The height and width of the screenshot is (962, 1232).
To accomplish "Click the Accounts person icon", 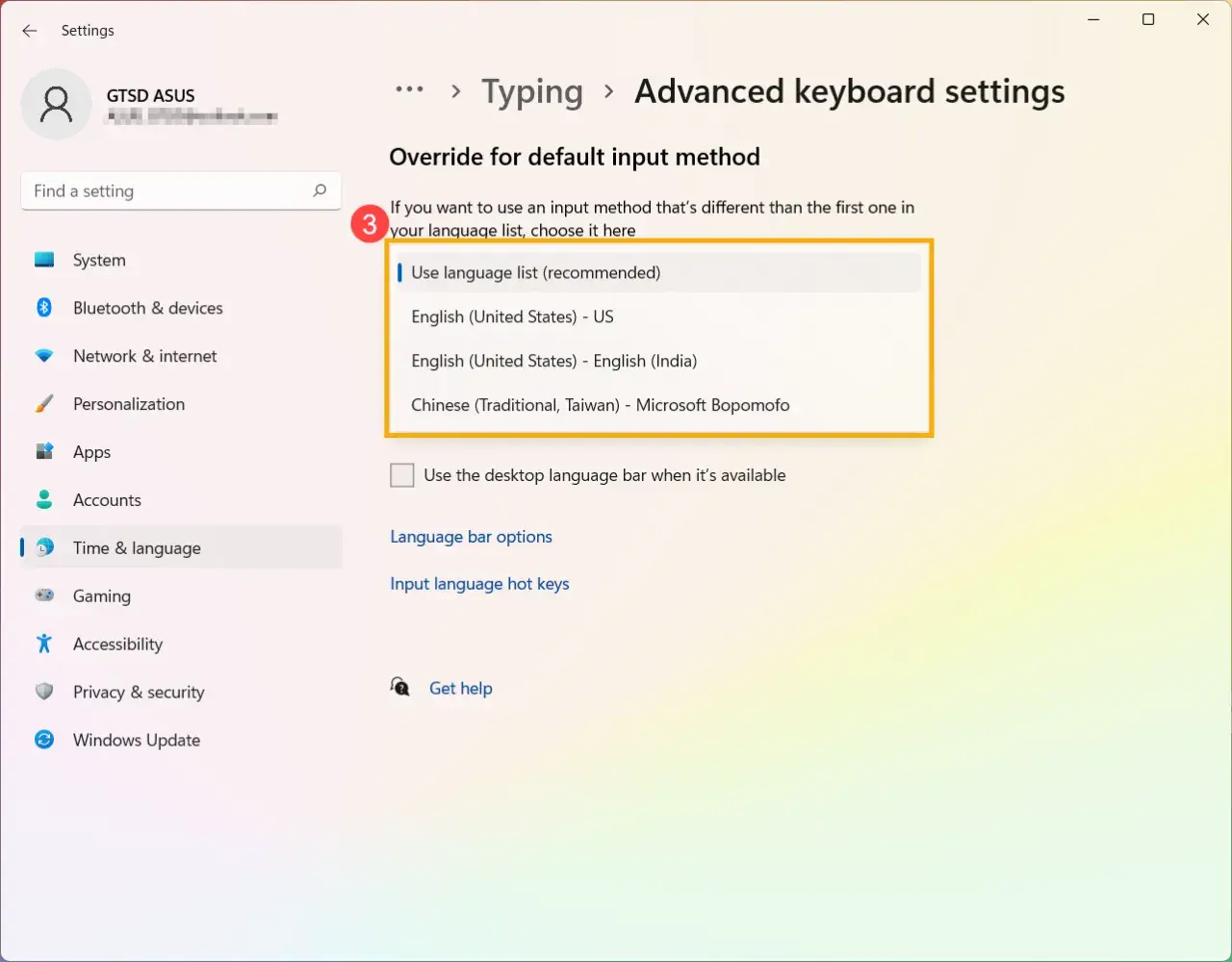I will coord(44,500).
